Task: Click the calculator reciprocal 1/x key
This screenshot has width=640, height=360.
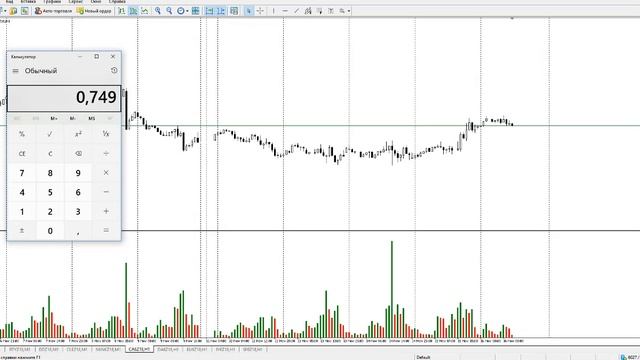Action: tap(106, 134)
